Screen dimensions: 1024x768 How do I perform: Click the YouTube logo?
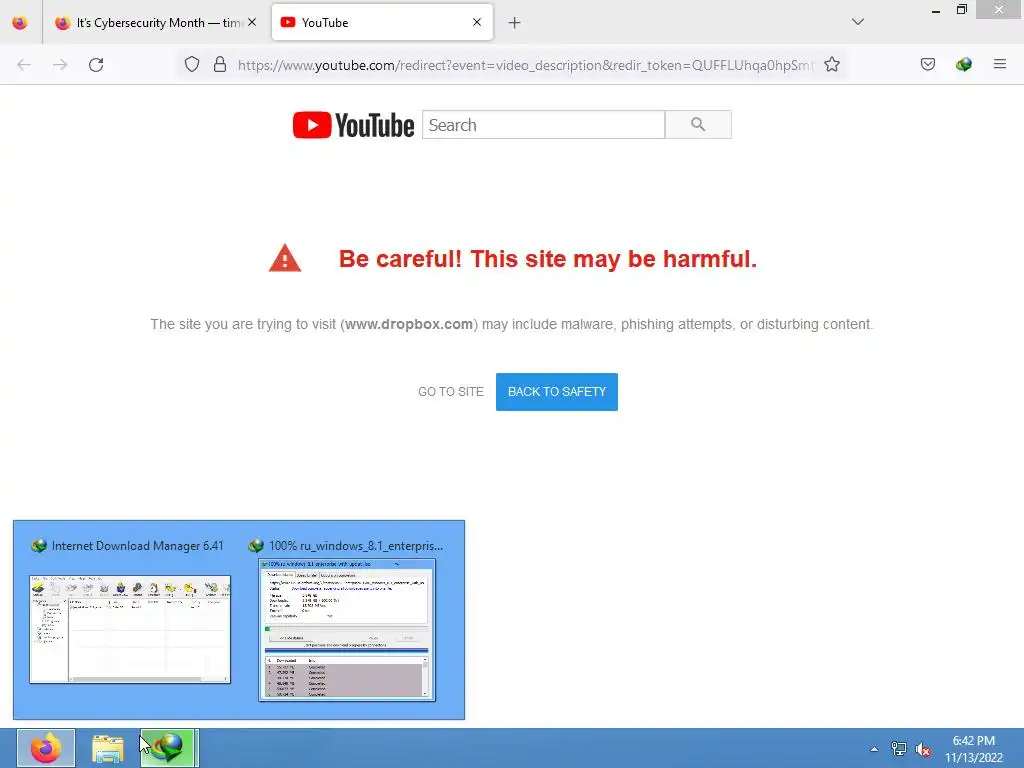353,125
